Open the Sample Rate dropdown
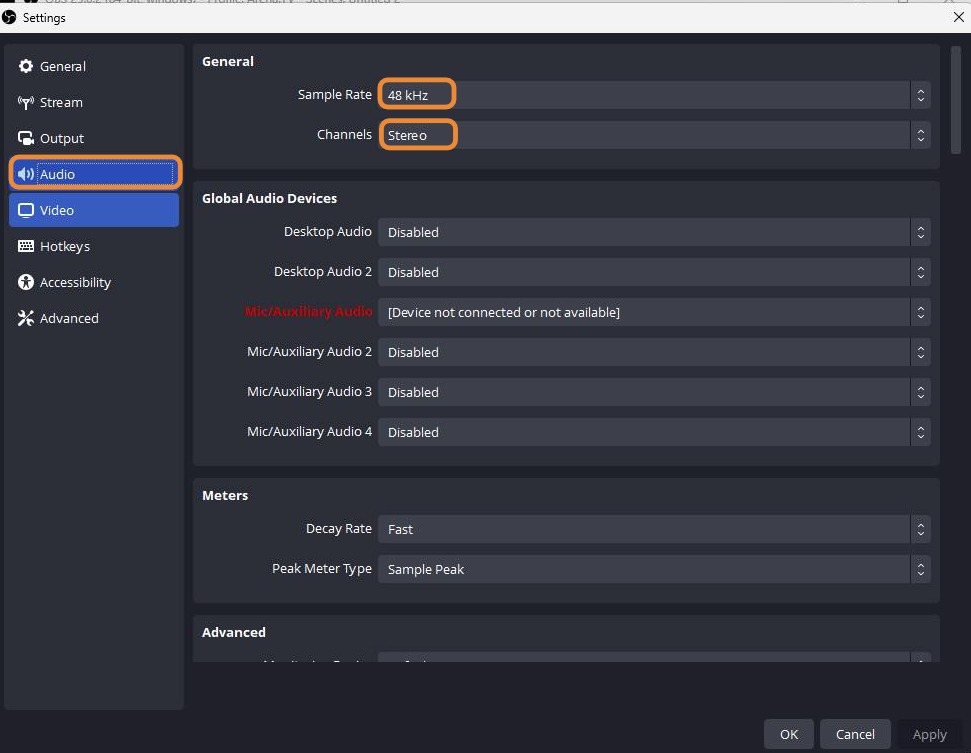Image resolution: width=971 pixels, height=753 pixels. coord(654,95)
